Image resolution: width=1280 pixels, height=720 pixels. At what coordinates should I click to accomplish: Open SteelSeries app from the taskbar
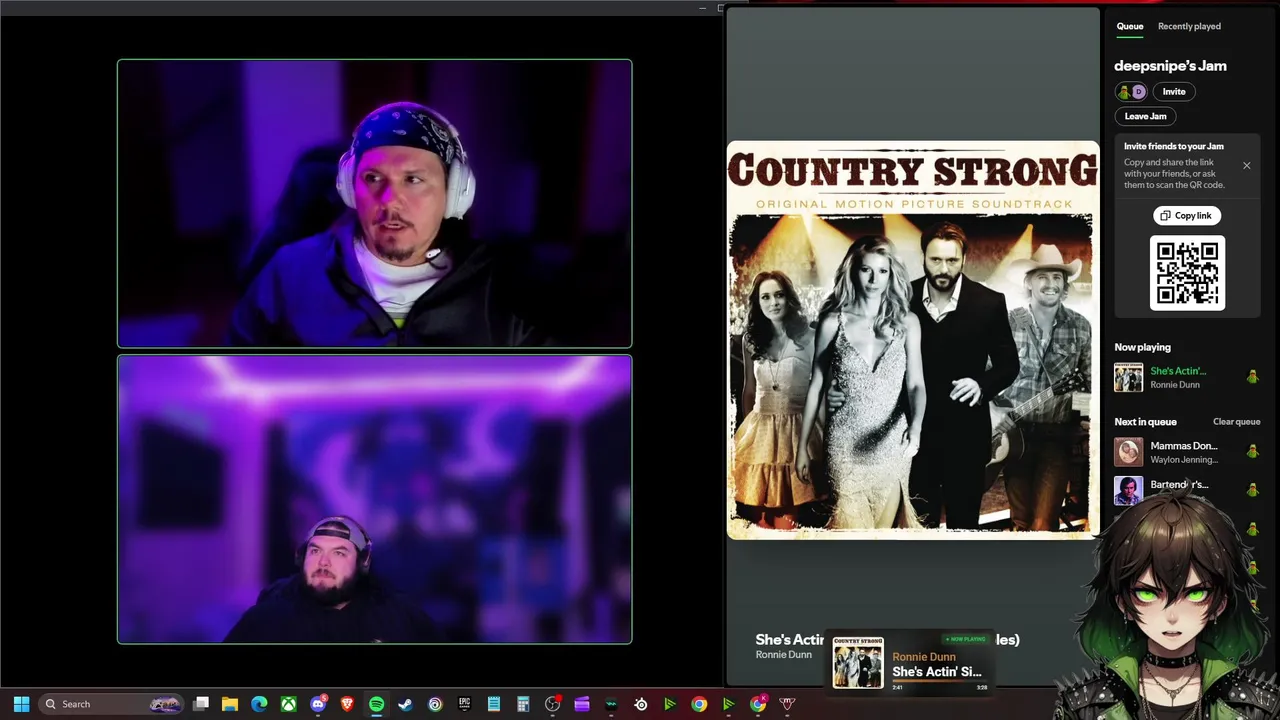(x=641, y=704)
